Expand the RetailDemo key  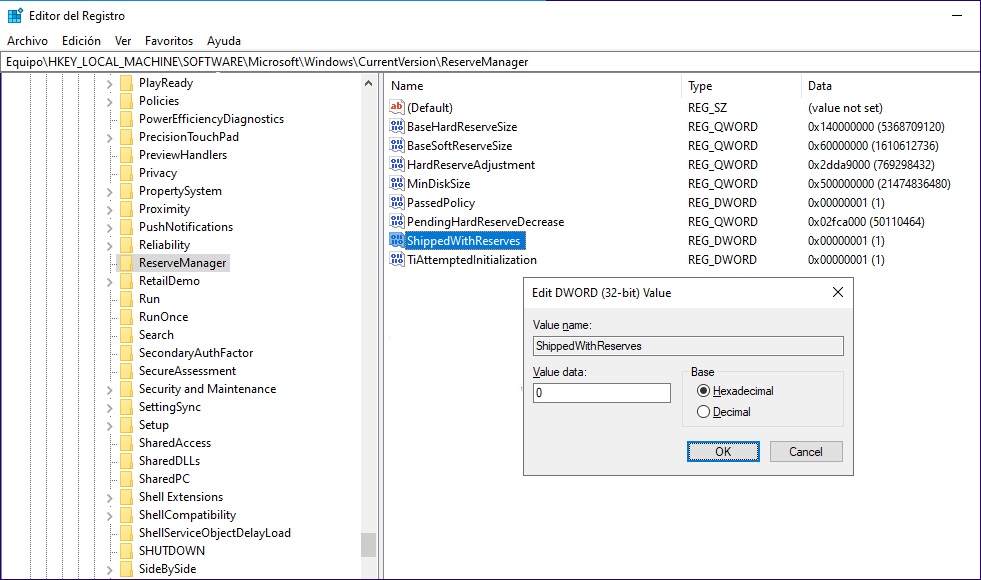pos(109,282)
